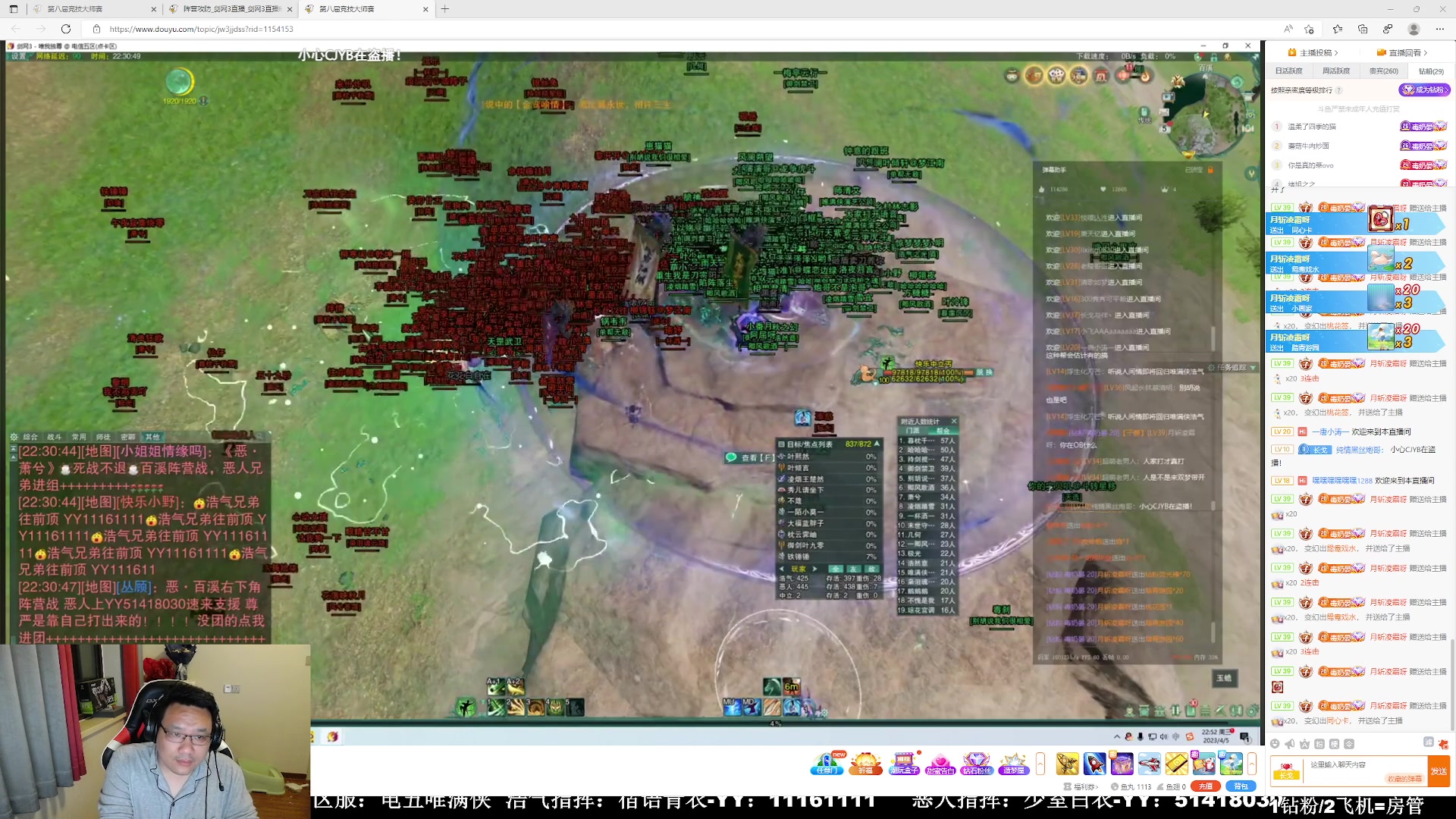Select the 周活跃度 tab
Screen dimensions: 1456x819
1336,71
